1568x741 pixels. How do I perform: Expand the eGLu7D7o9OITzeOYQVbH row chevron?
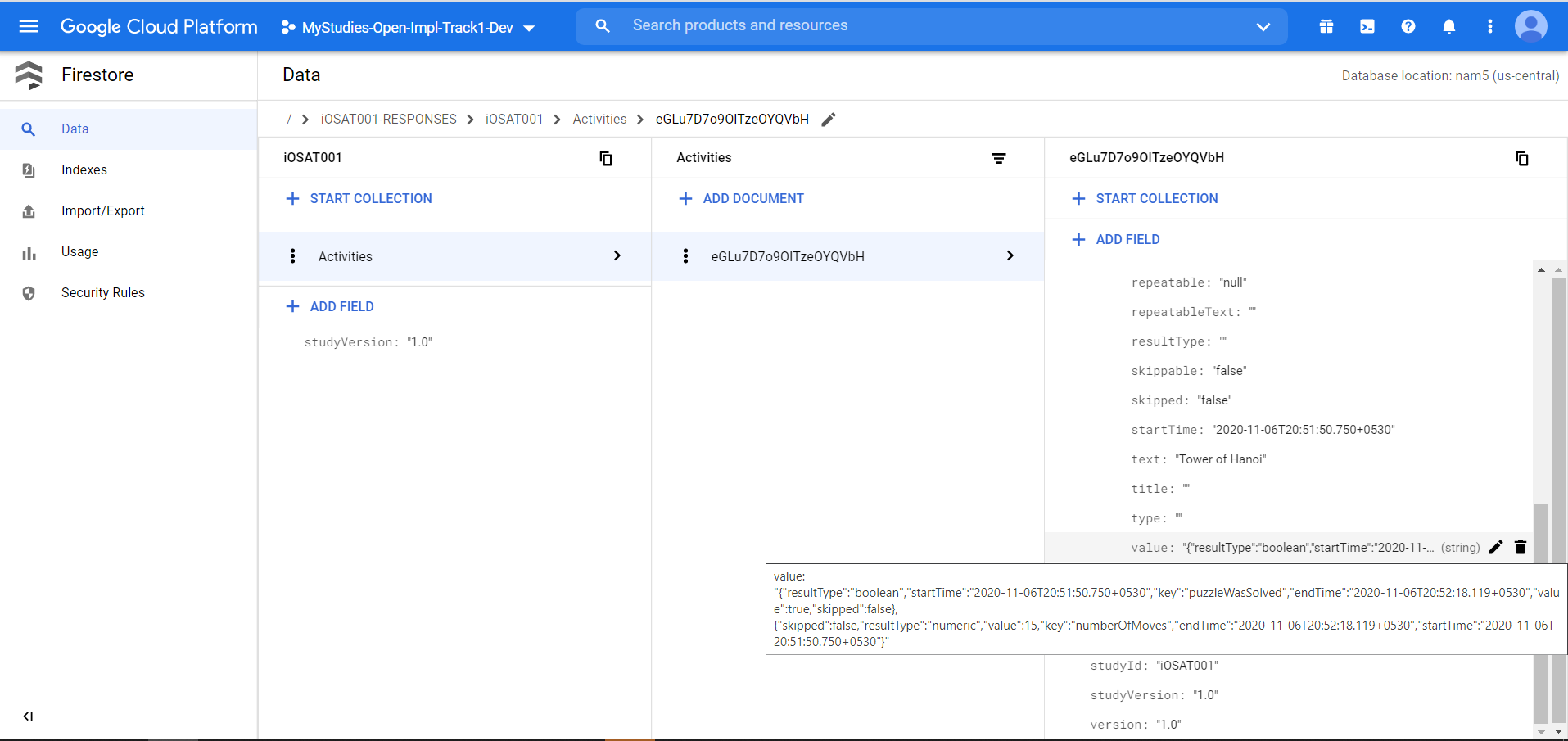click(1010, 256)
